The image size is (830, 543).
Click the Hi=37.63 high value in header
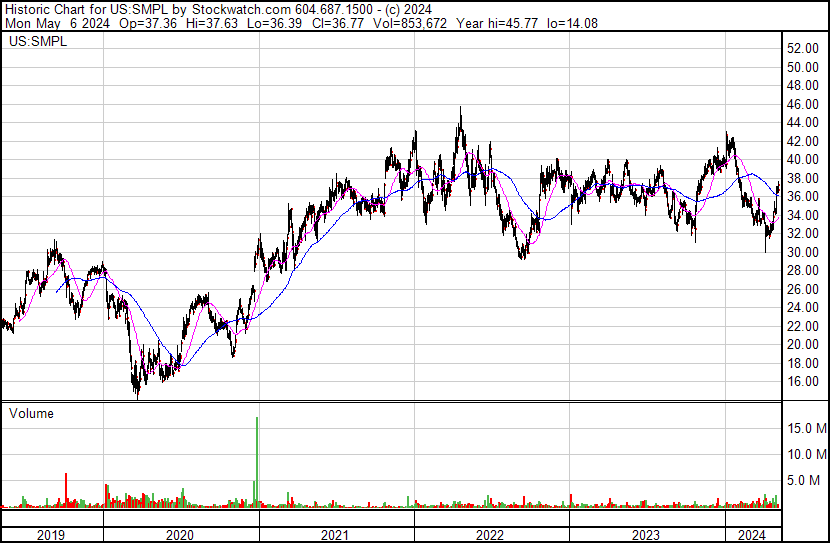pos(212,23)
